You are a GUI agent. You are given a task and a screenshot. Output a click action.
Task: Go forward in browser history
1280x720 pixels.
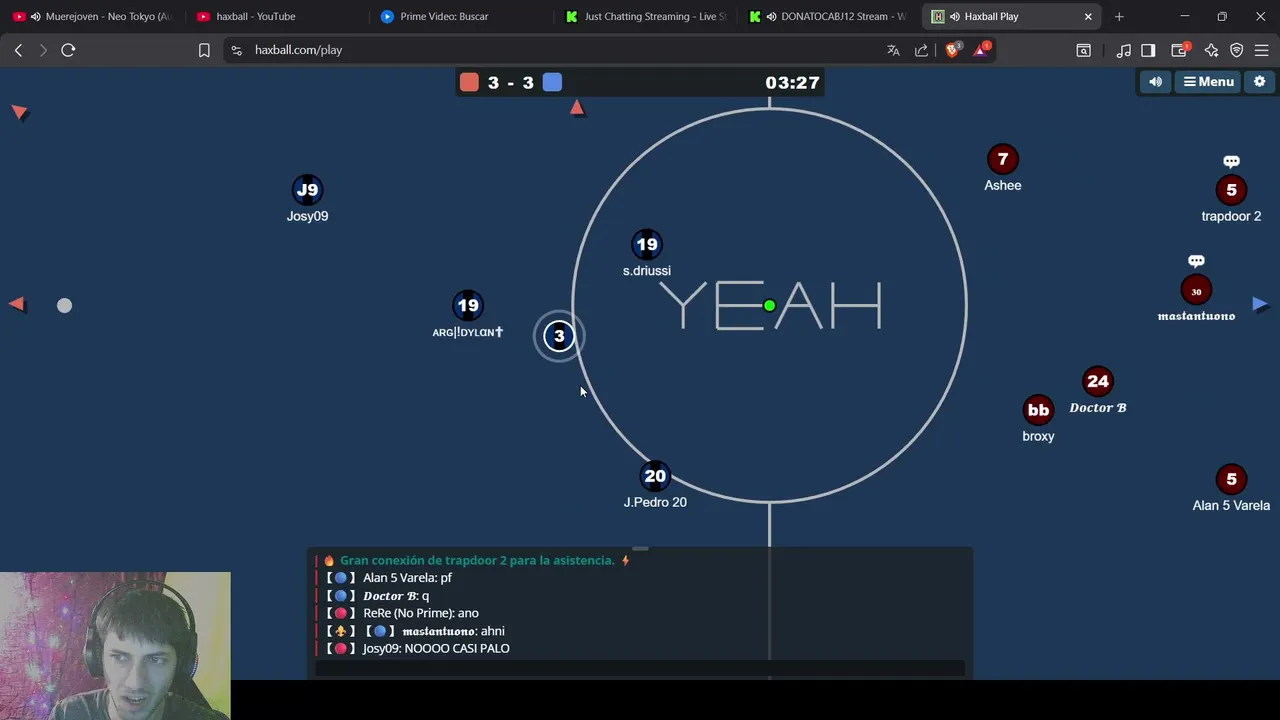[x=43, y=50]
